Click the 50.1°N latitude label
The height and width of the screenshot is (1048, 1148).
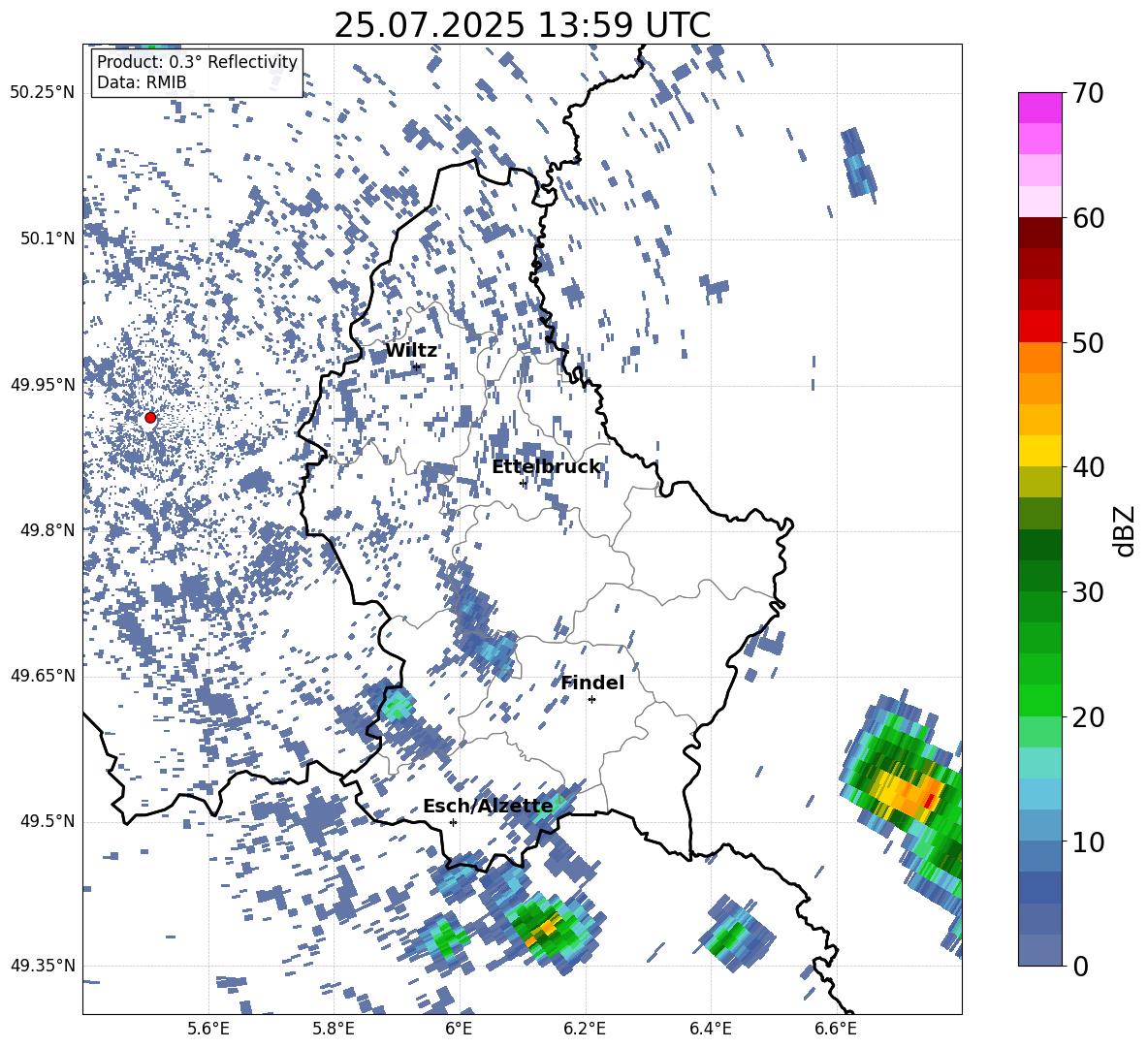[x=47, y=238]
